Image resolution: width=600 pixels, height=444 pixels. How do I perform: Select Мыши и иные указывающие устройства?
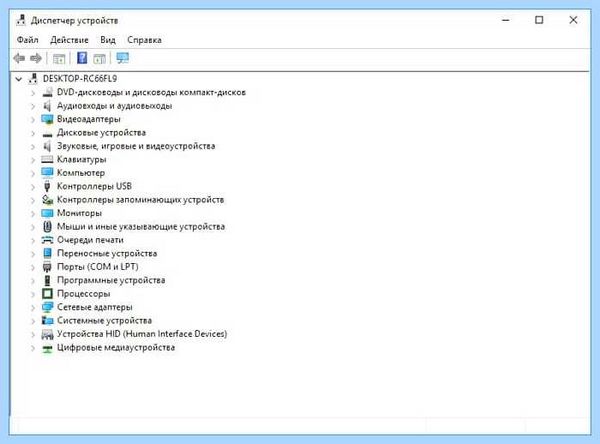[141, 226]
